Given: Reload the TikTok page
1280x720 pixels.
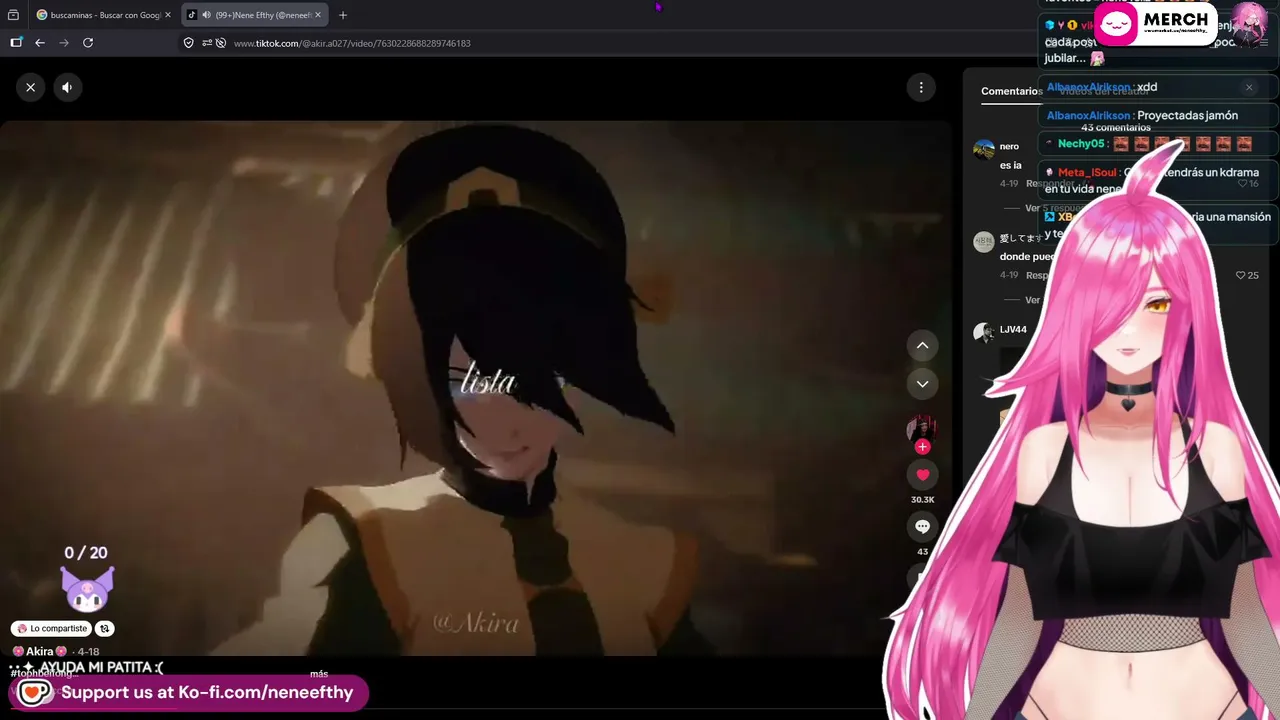Looking at the screenshot, I should point(88,43).
